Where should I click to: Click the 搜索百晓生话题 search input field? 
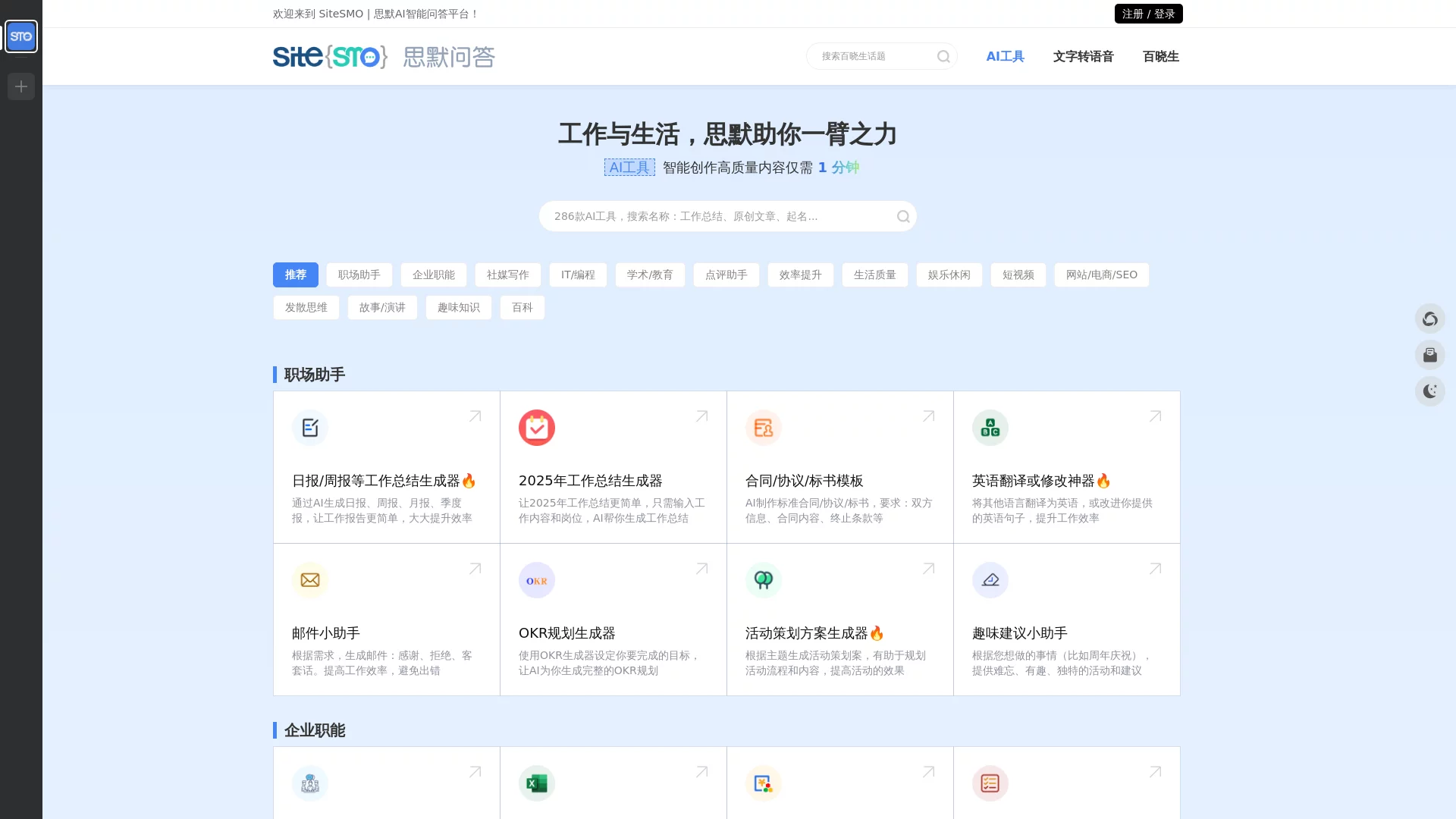872,55
